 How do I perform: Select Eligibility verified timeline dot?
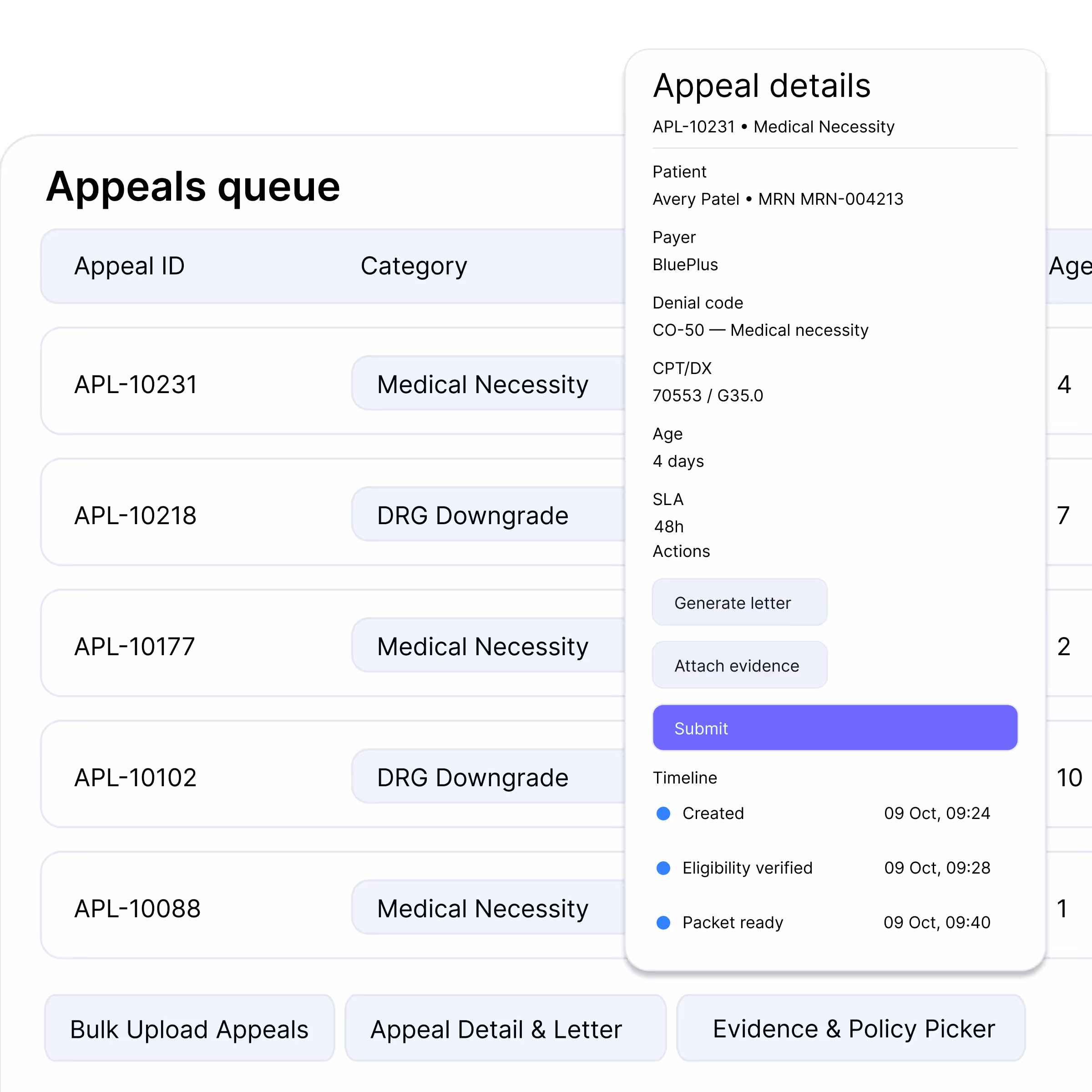(x=663, y=868)
